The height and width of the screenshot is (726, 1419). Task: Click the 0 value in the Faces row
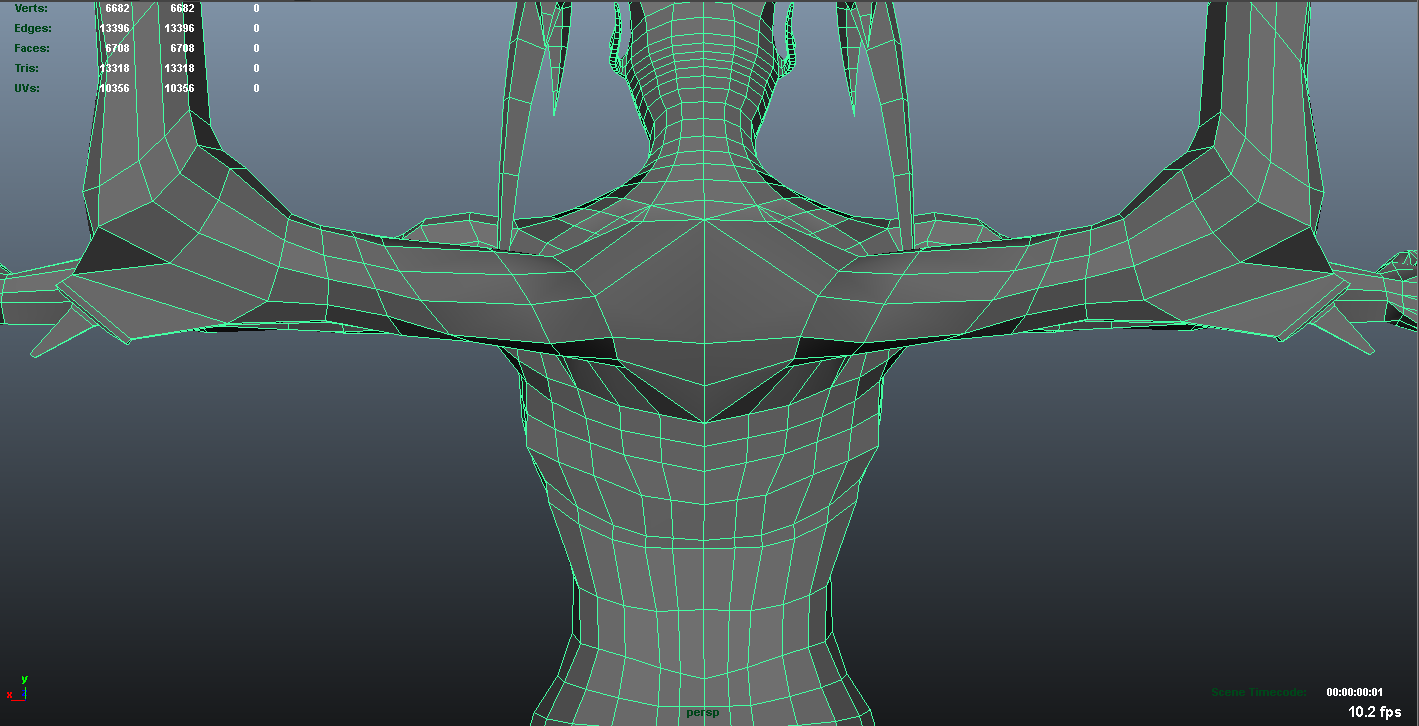click(x=256, y=48)
